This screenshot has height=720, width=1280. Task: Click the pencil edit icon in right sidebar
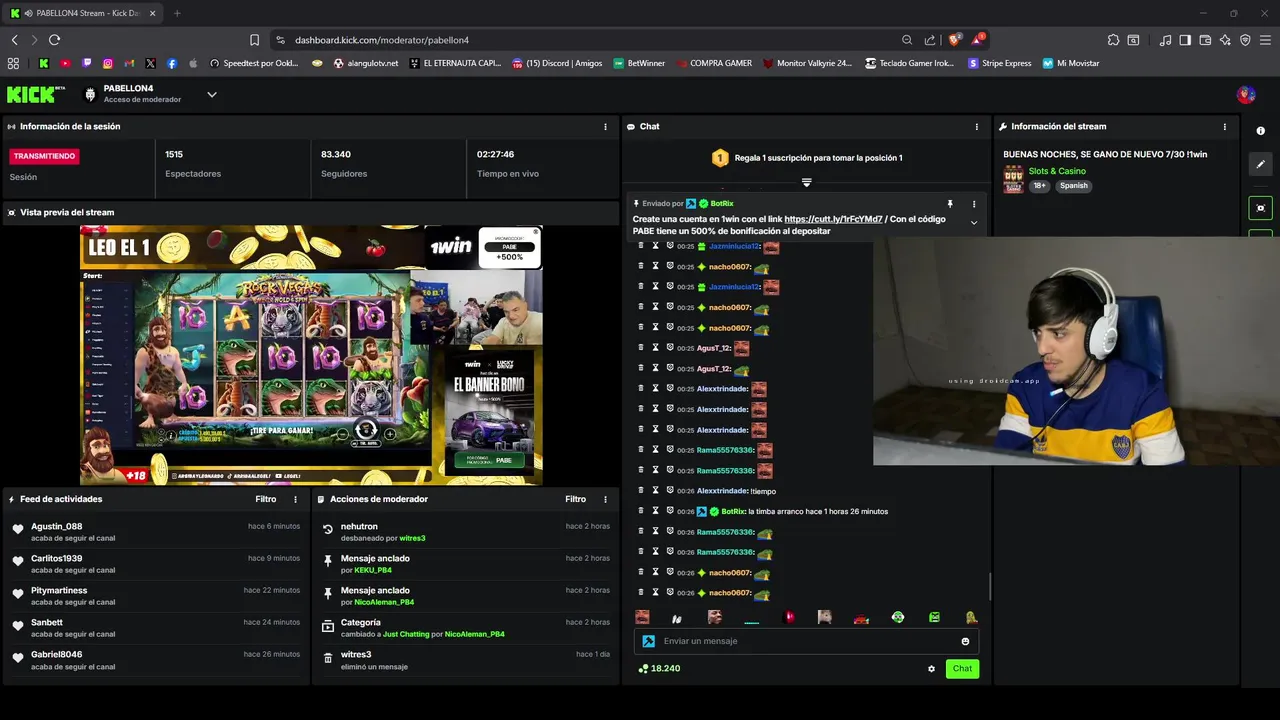[x=1261, y=164]
